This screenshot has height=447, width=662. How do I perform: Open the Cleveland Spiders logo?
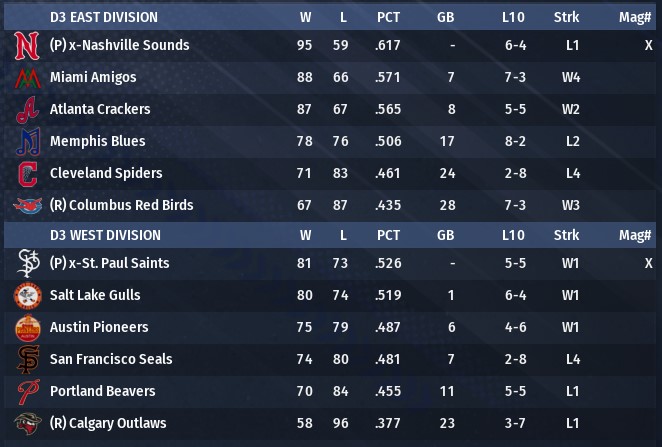pyautogui.click(x=28, y=173)
